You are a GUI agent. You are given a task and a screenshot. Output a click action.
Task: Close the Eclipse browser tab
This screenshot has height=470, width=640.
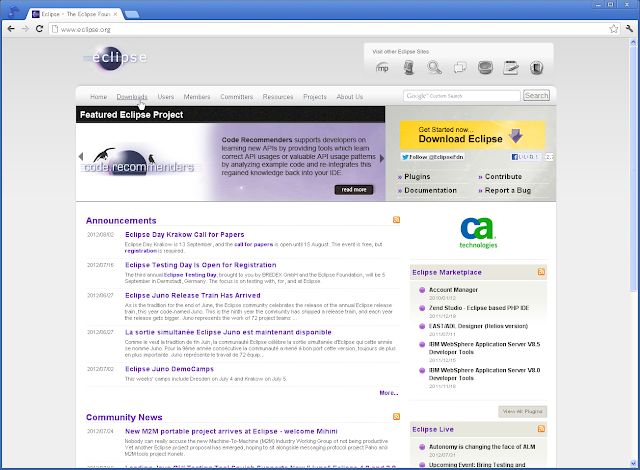(116, 14)
